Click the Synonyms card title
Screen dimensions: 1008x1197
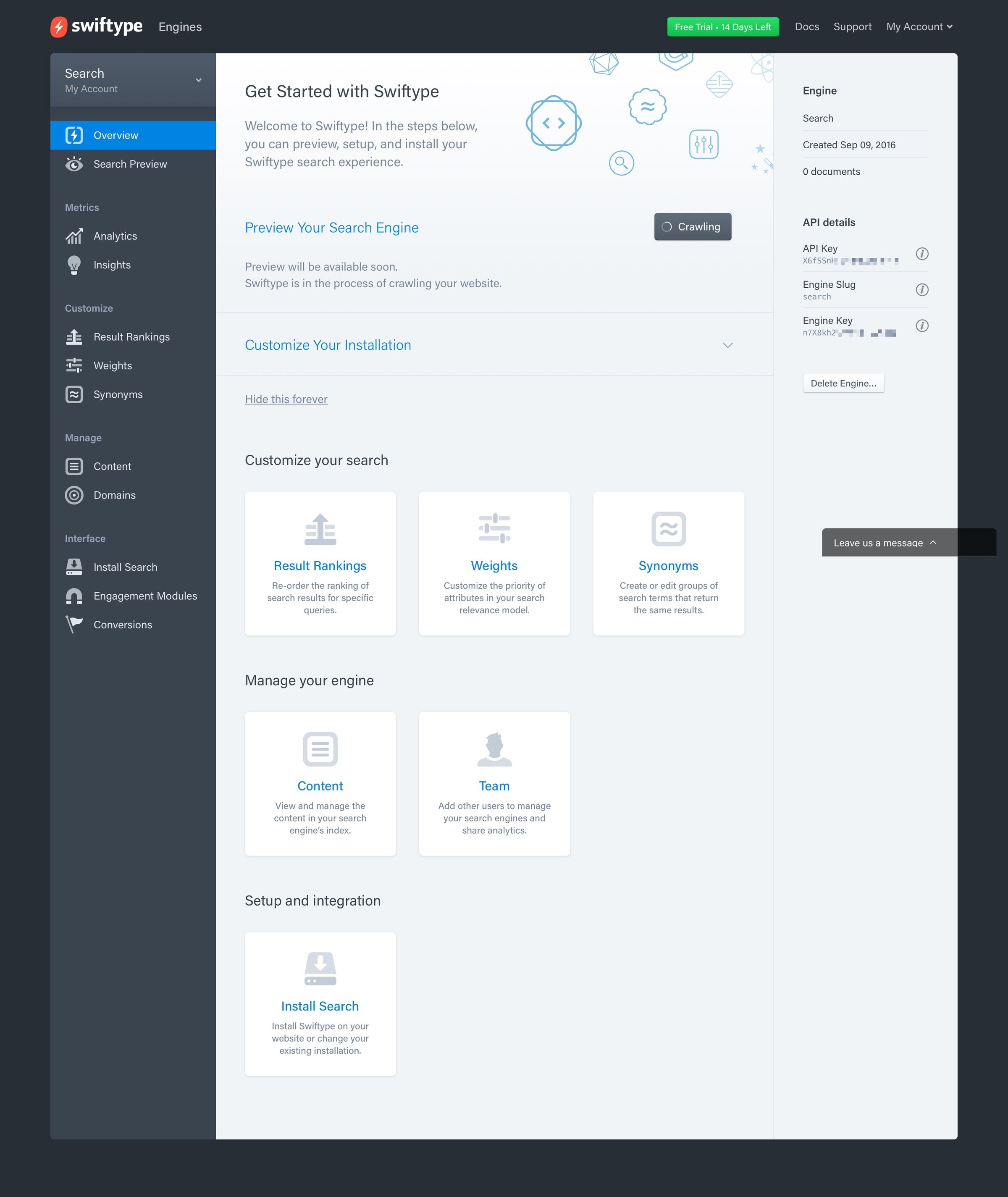[x=669, y=566]
